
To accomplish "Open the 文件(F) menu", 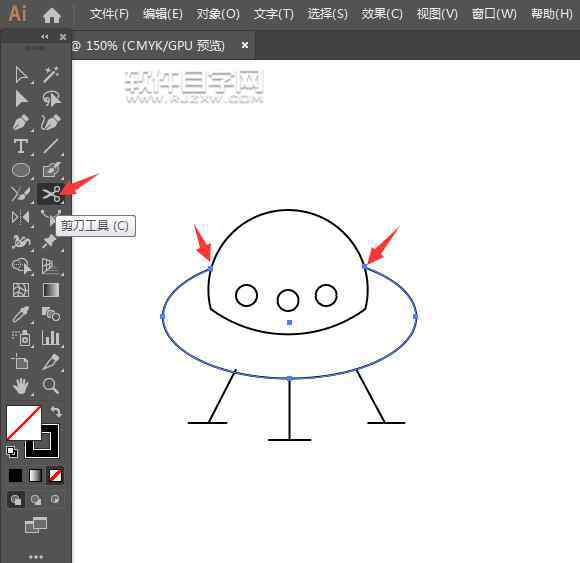I will 109,14.
